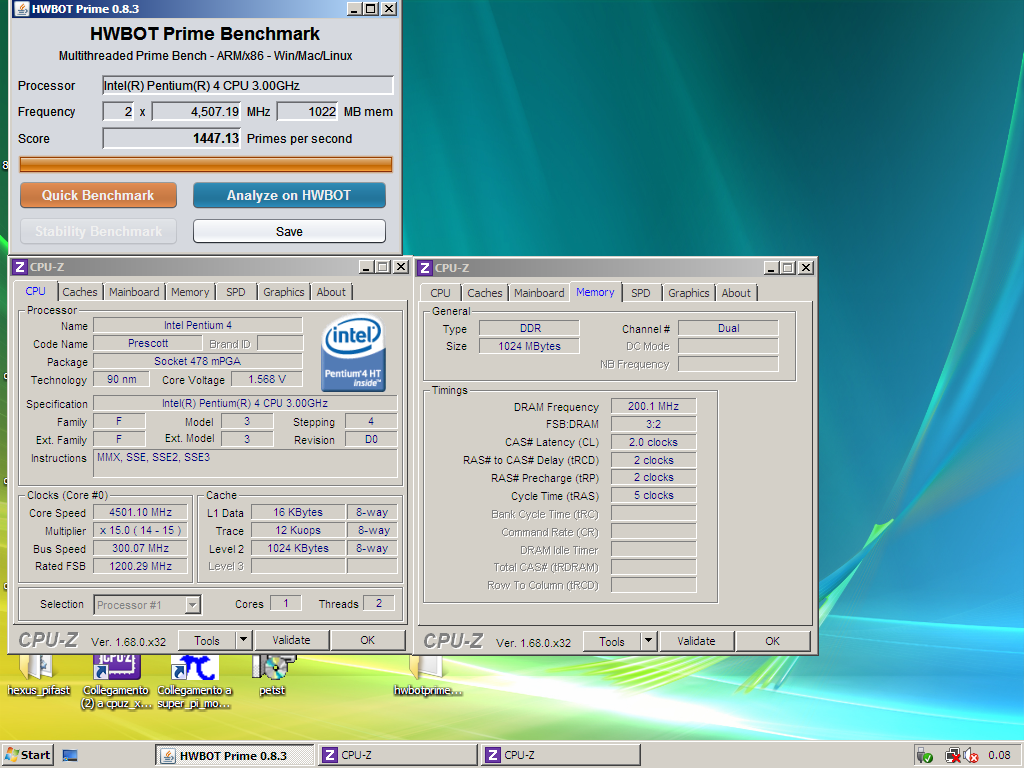
Task: Click memory Size value 1024 MBytes
Action: (x=529, y=346)
